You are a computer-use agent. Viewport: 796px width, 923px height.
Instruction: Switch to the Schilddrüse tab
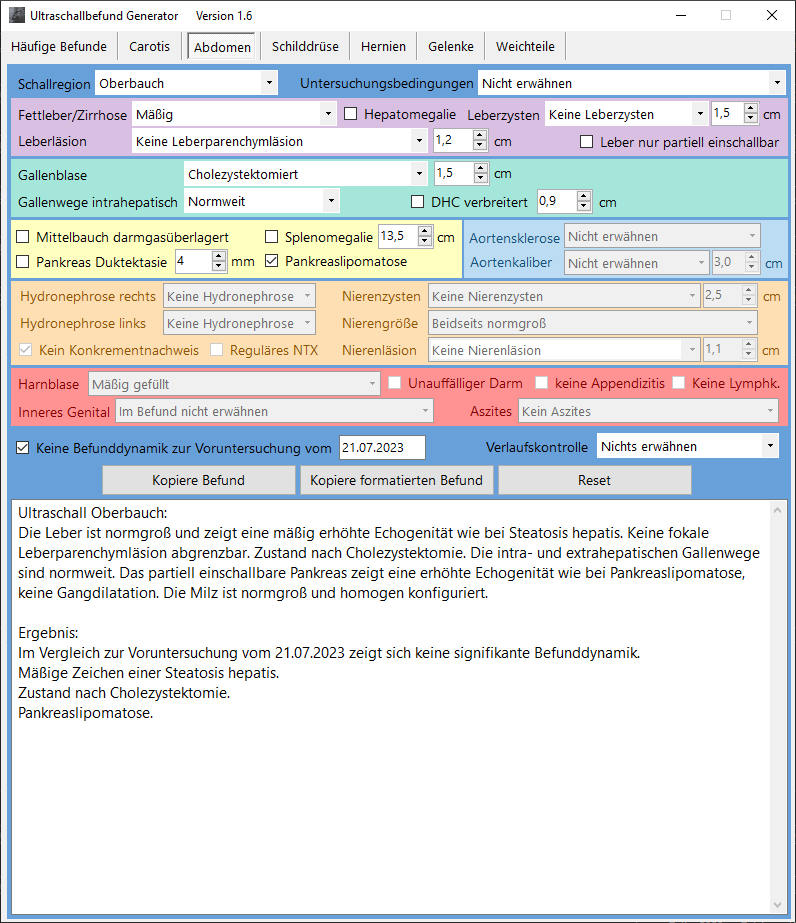click(x=305, y=46)
